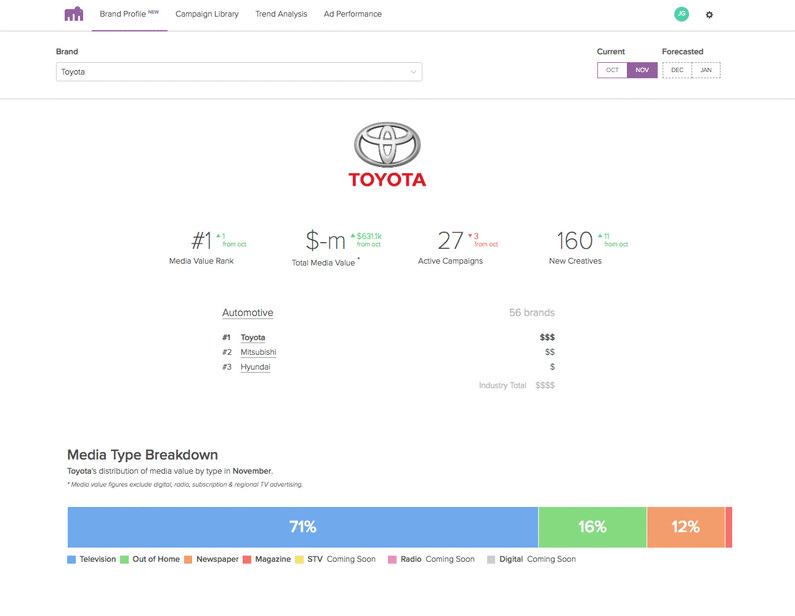795x616 pixels.
Task: Click the 12% Newspaper bar segment
Action: click(686, 527)
